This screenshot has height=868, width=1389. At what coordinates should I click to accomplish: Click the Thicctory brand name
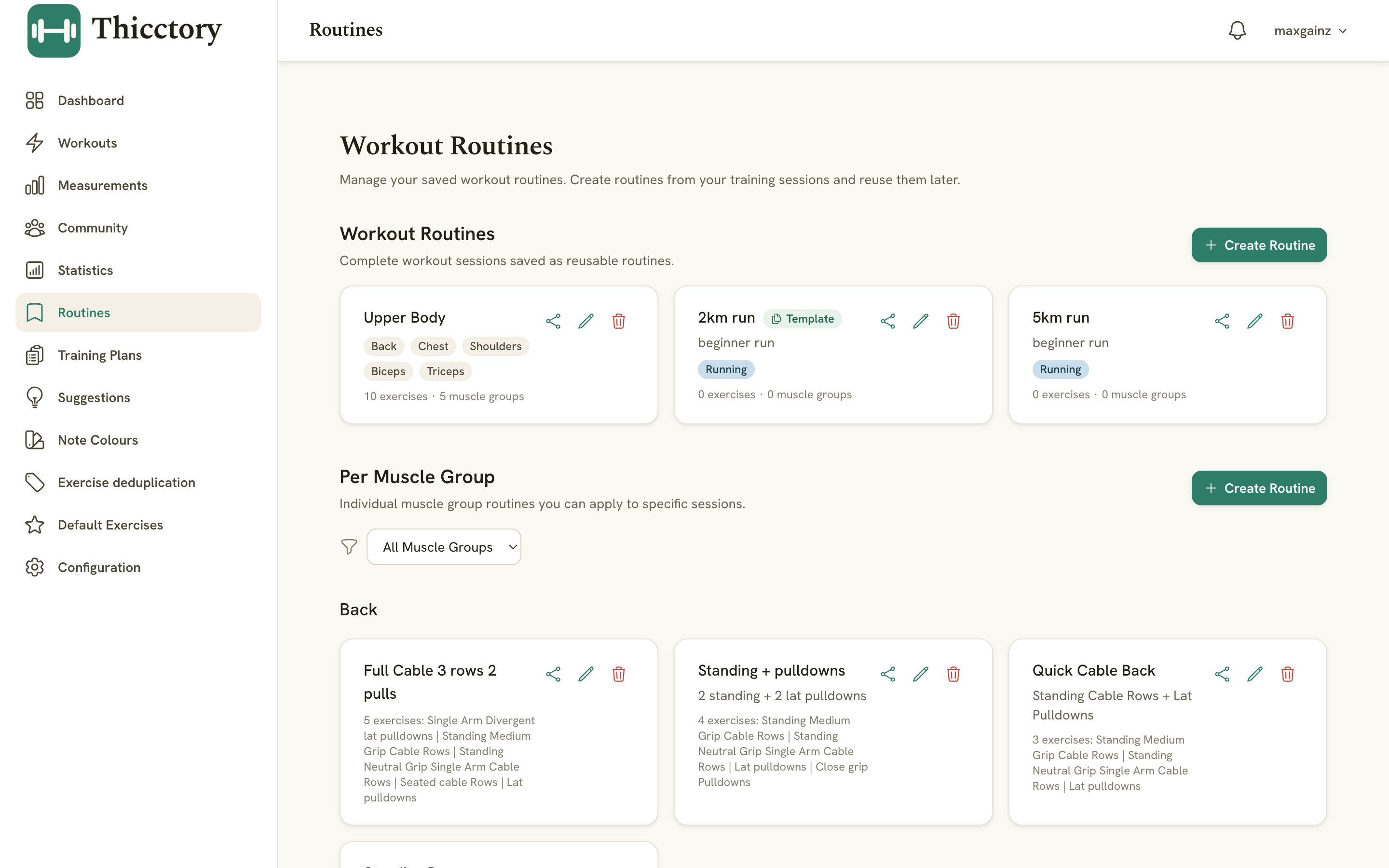tap(157, 29)
